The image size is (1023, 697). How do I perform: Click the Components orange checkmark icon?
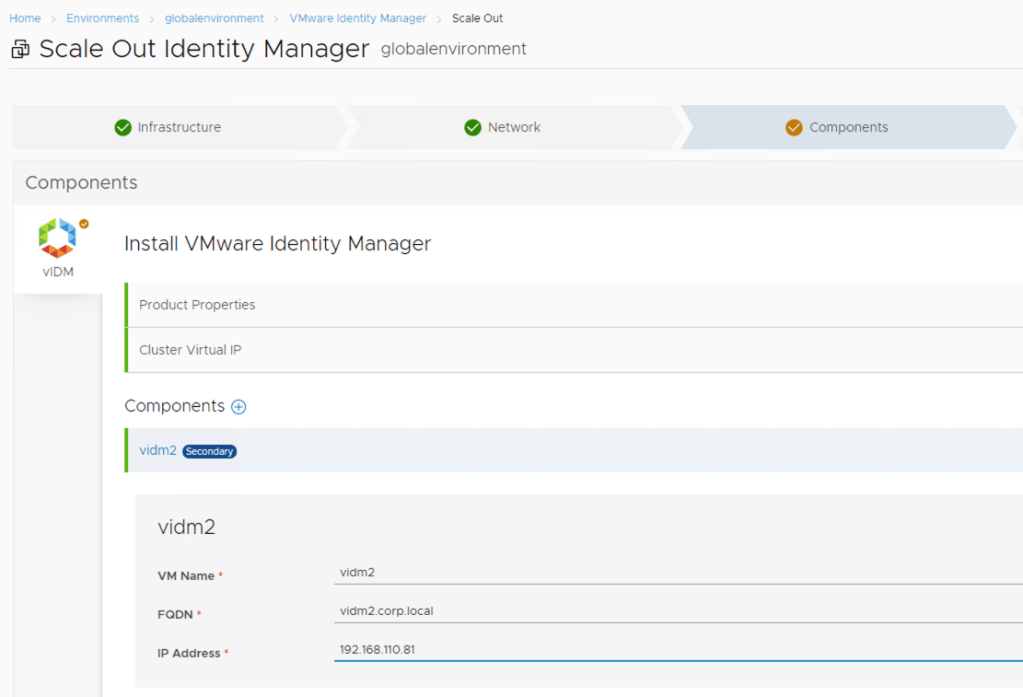point(794,127)
